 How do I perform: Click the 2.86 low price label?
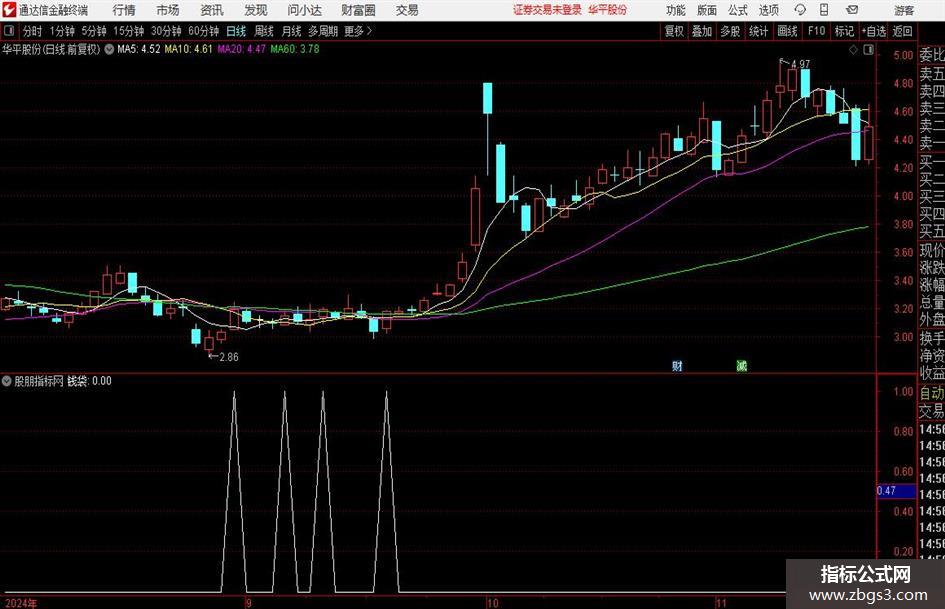point(228,357)
